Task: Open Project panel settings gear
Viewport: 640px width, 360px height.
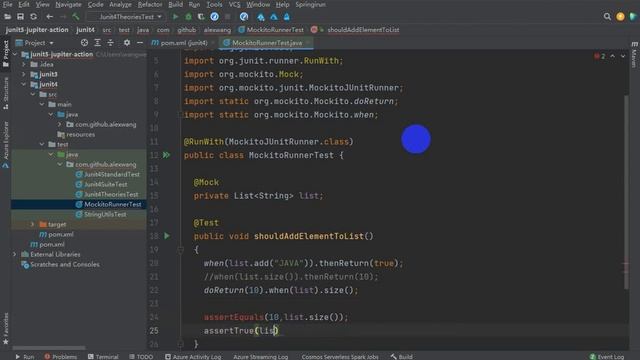Action: (127, 42)
